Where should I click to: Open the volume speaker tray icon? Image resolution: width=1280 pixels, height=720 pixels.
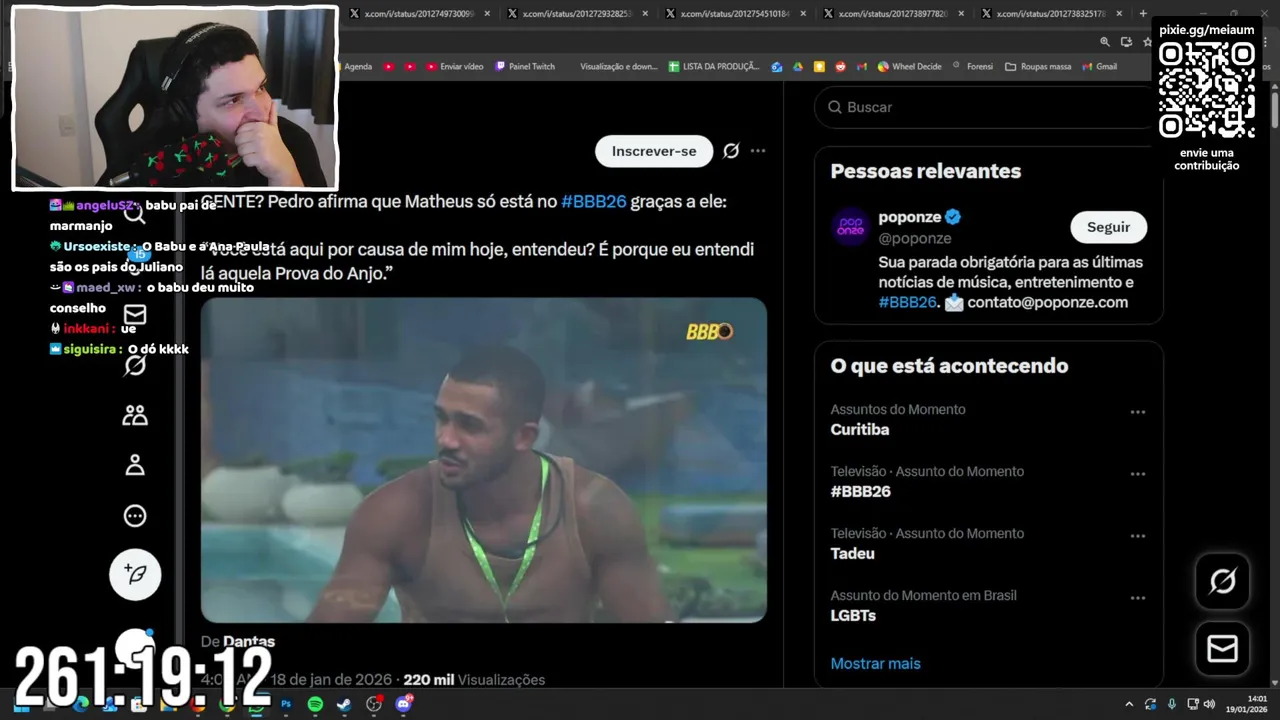[x=1209, y=704]
